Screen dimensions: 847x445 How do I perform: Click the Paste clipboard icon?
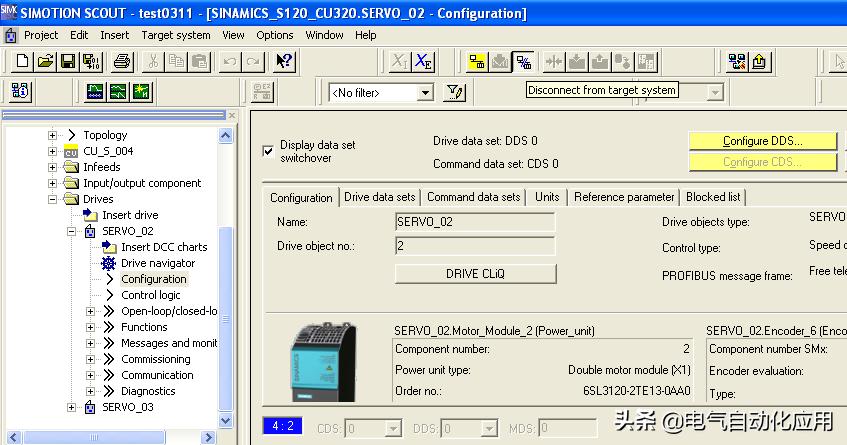(x=199, y=62)
